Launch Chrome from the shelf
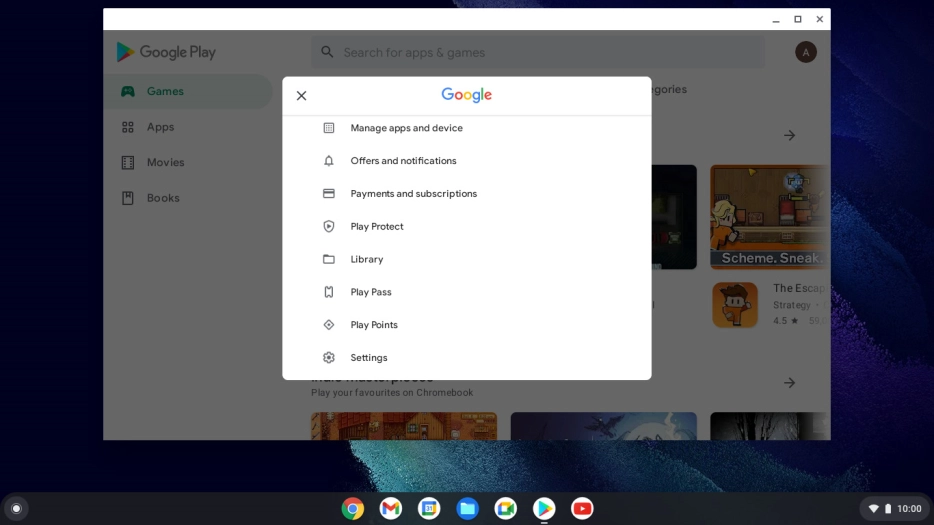Viewport: 934px width, 525px height. 353,509
